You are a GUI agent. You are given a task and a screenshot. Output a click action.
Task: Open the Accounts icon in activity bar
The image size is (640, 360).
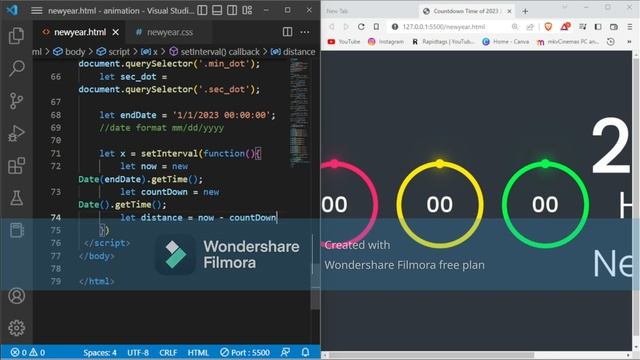click(16, 296)
